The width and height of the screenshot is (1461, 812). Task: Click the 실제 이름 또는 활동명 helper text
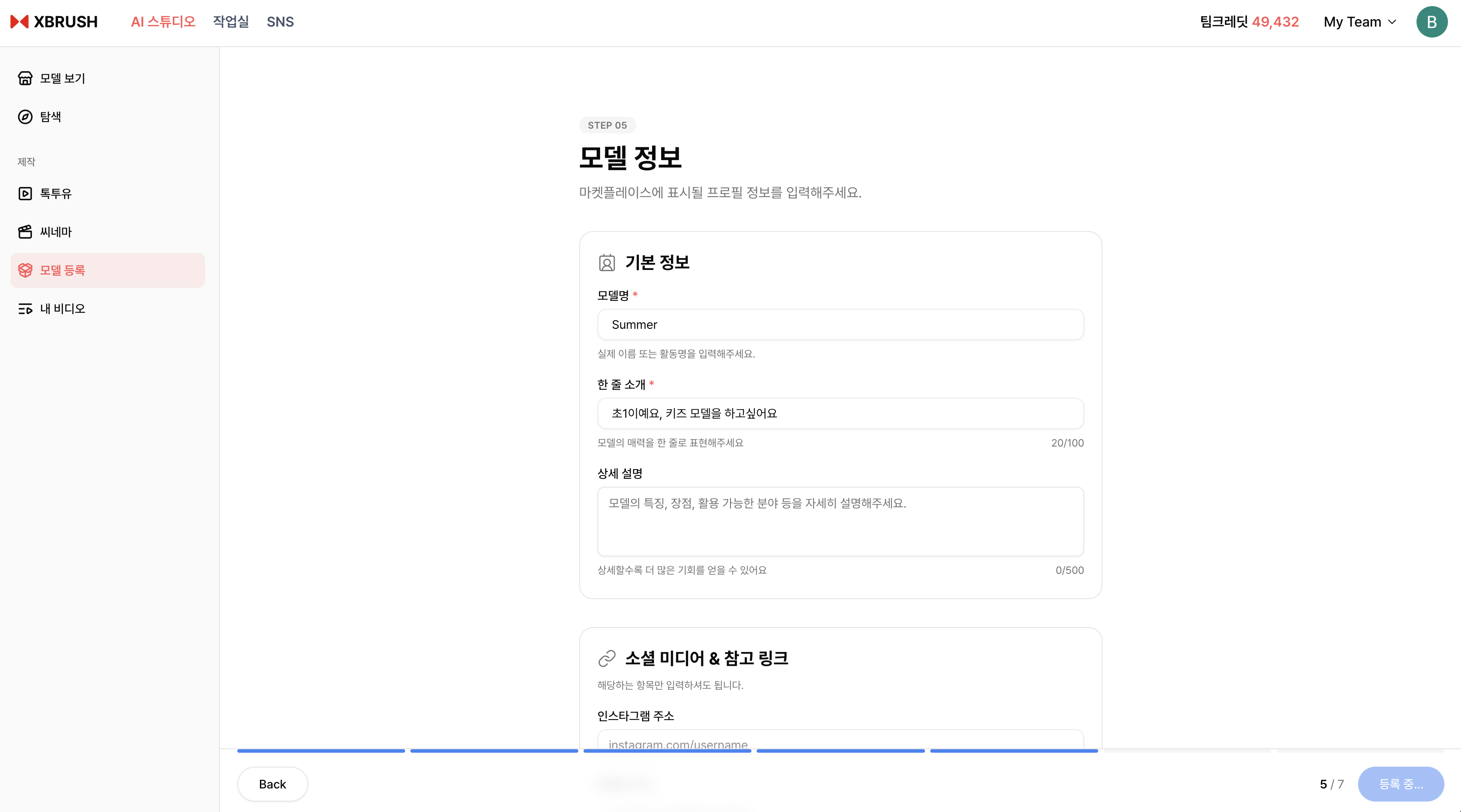pyautogui.click(x=676, y=354)
